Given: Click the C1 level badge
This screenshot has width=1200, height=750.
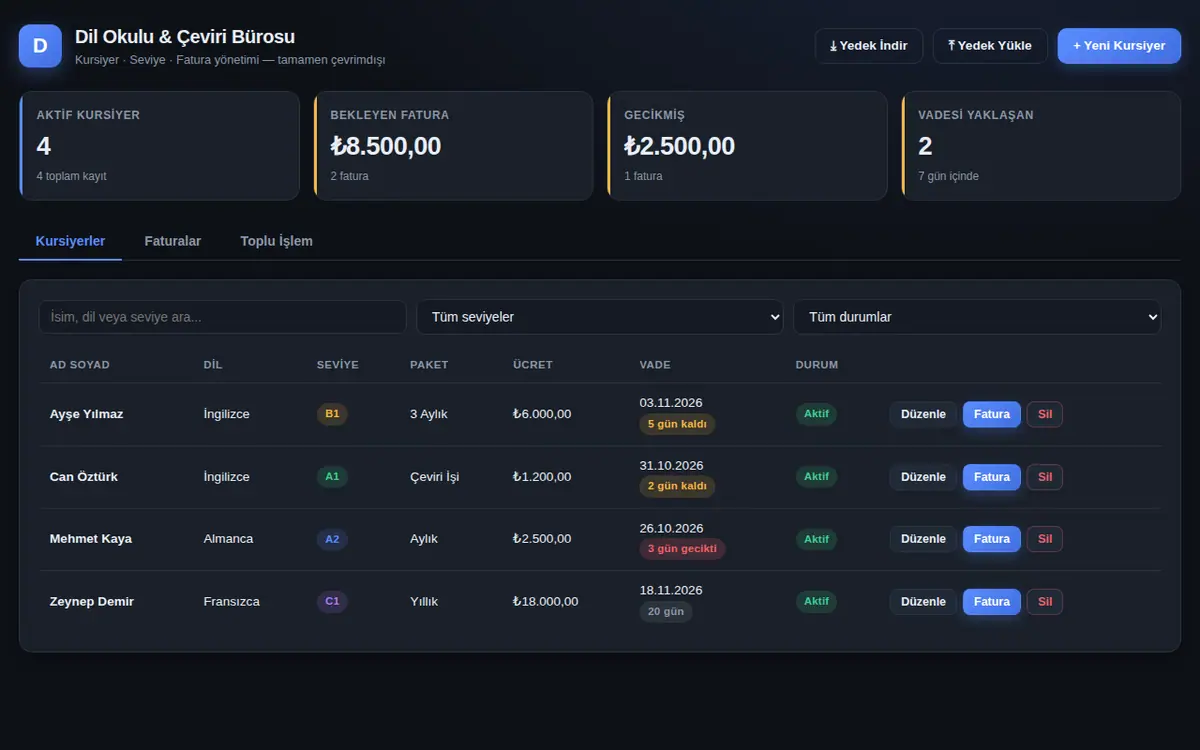Looking at the screenshot, I should point(332,602).
